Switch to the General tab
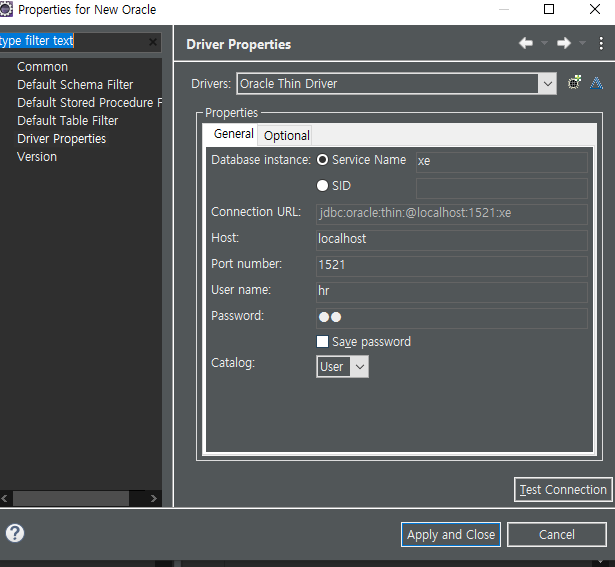 234,134
